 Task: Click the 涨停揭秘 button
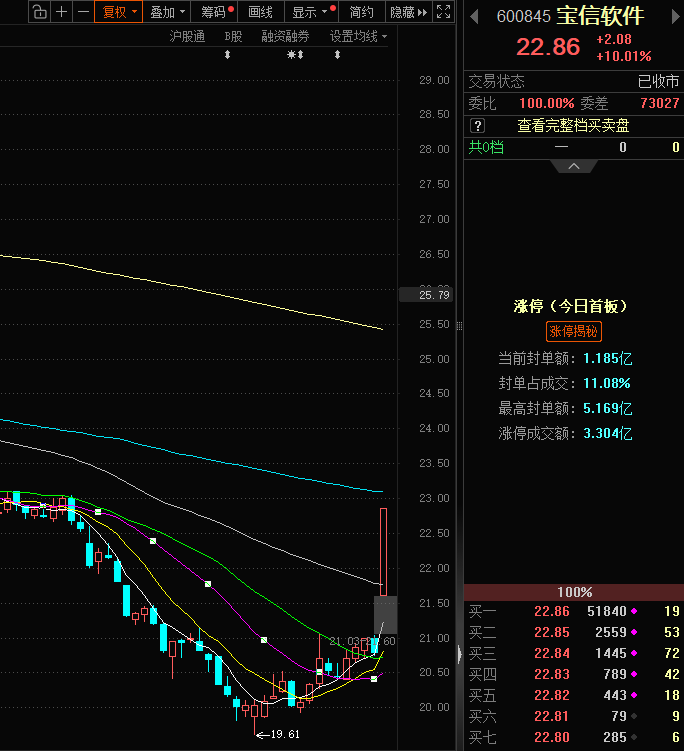(x=574, y=332)
